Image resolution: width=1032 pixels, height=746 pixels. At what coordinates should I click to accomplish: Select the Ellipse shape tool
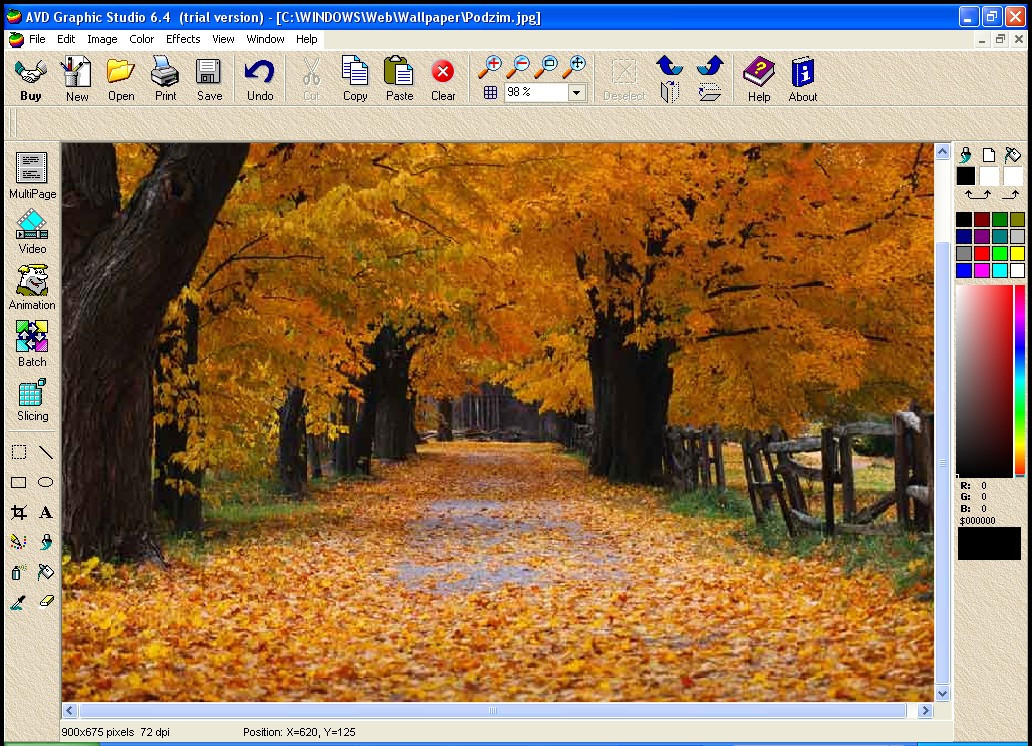(x=45, y=483)
